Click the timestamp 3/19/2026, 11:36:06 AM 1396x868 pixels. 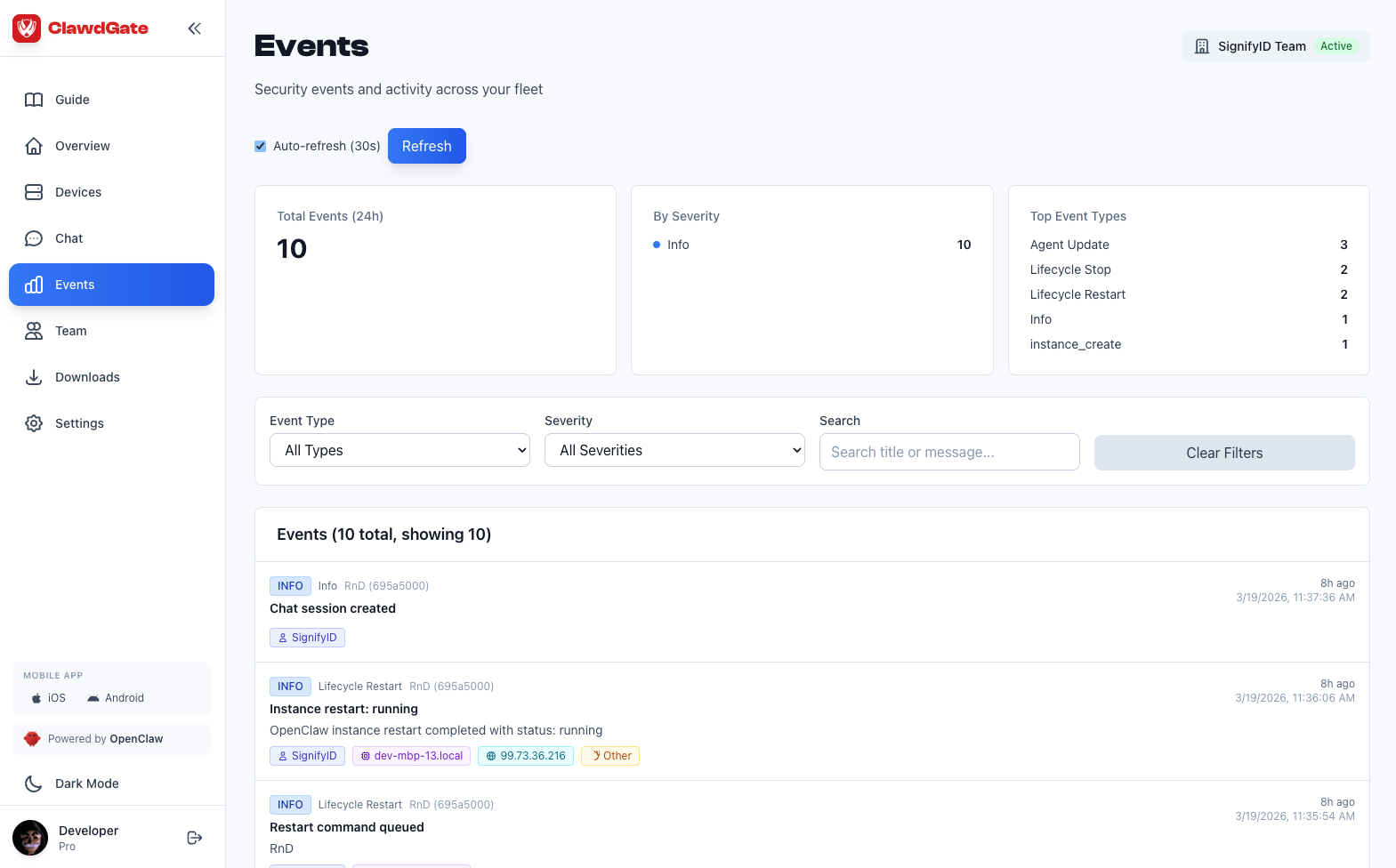tap(1295, 698)
